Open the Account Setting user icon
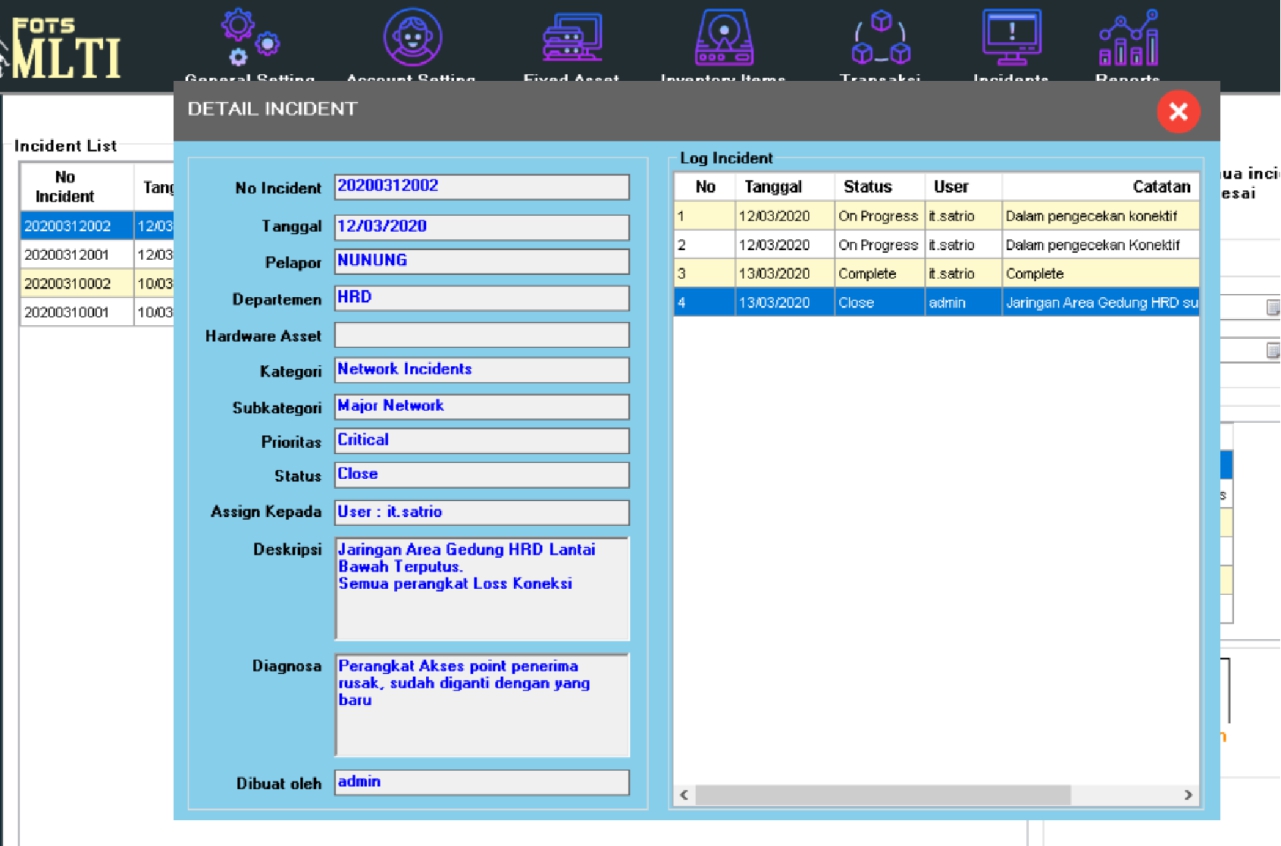Image resolution: width=1281 pixels, height=846 pixels. coord(412,38)
